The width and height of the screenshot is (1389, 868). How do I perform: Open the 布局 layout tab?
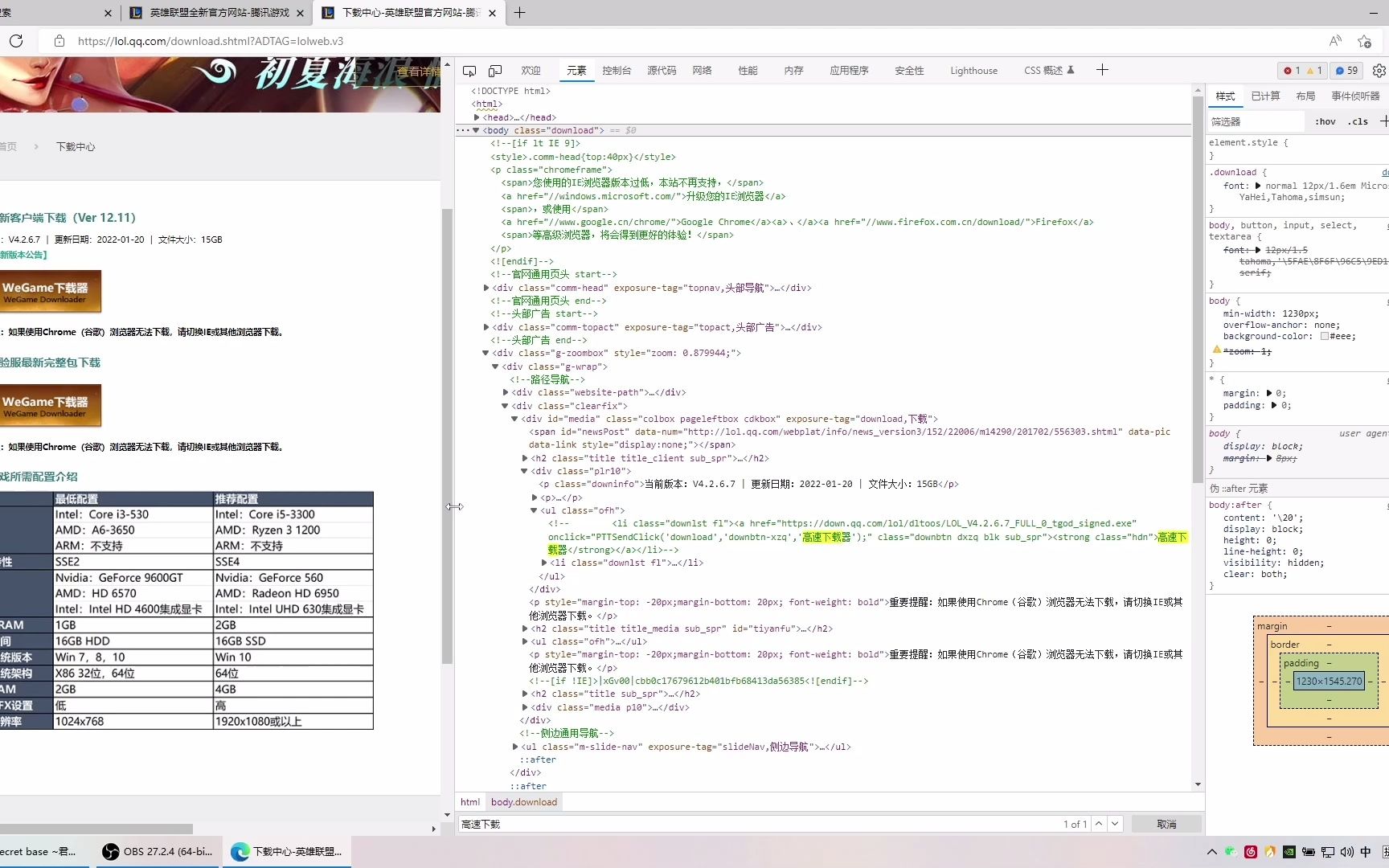click(x=1305, y=96)
